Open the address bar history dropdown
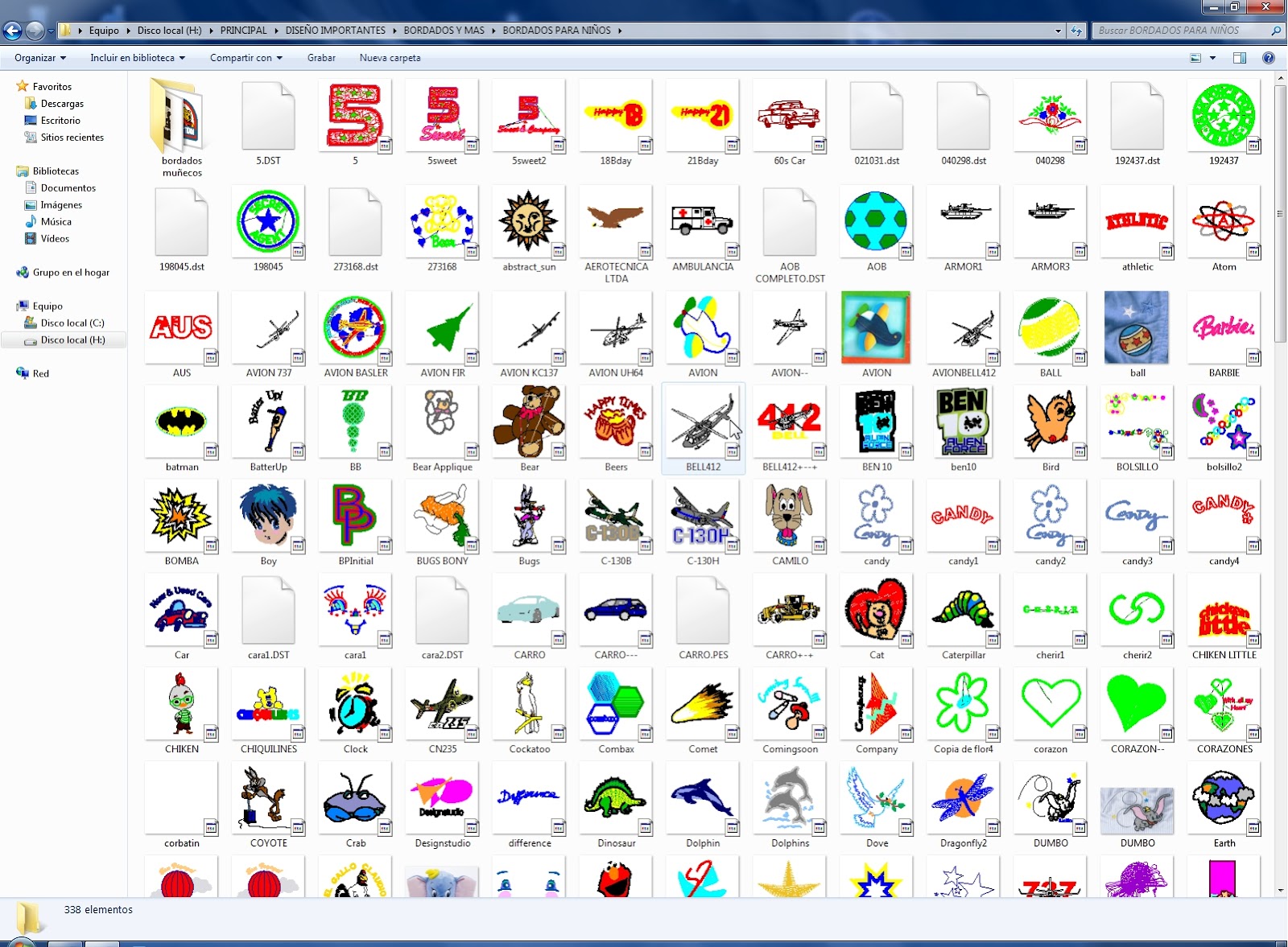This screenshot has width=1288, height=947. (1058, 31)
